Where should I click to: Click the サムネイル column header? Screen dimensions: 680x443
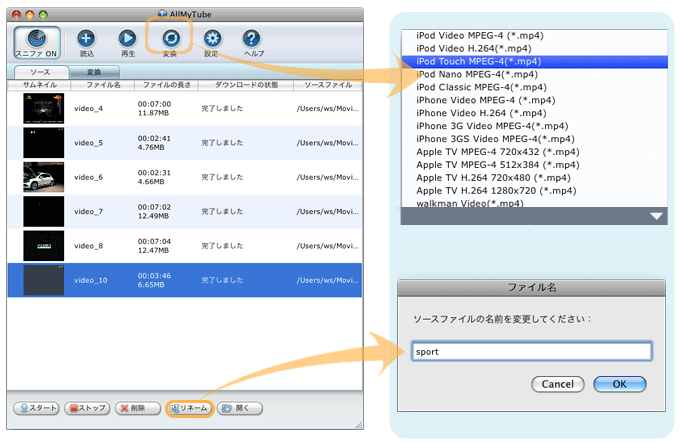coord(39,85)
